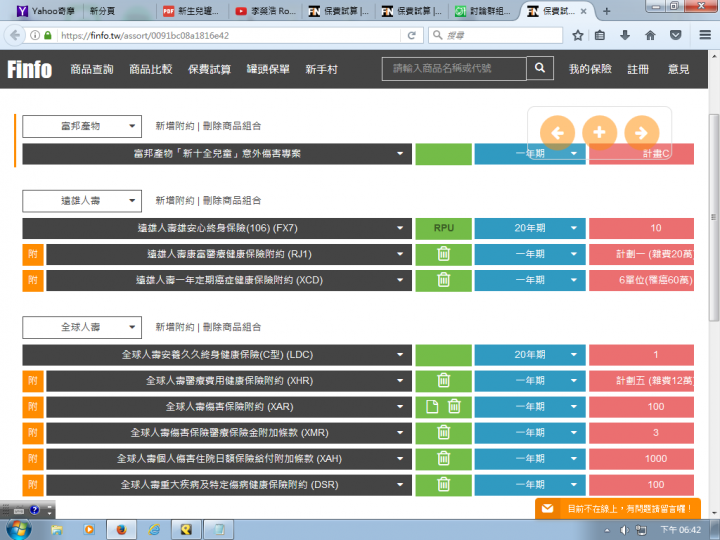Click 新增附約 in the 遠雄人壽 group
This screenshot has height=540, width=720.
point(174,201)
